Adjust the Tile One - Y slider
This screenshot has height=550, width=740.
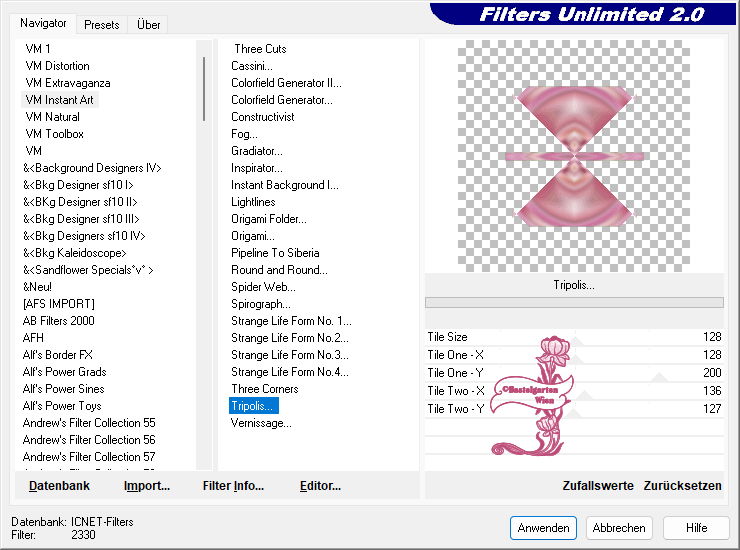(580, 374)
